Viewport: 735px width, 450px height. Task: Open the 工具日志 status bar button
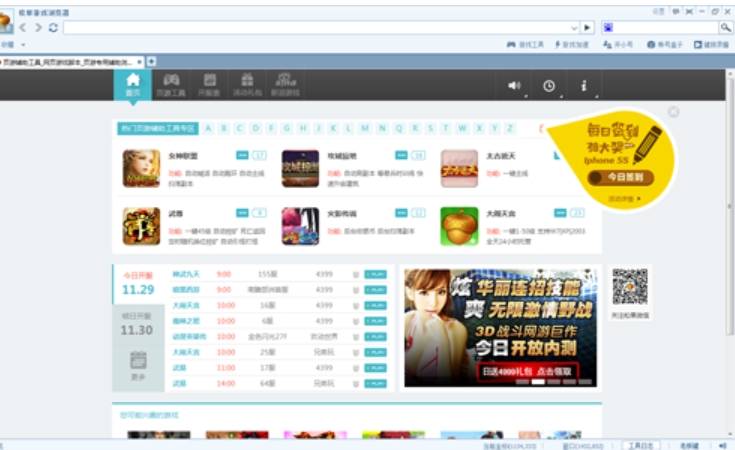(x=641, y=445)
